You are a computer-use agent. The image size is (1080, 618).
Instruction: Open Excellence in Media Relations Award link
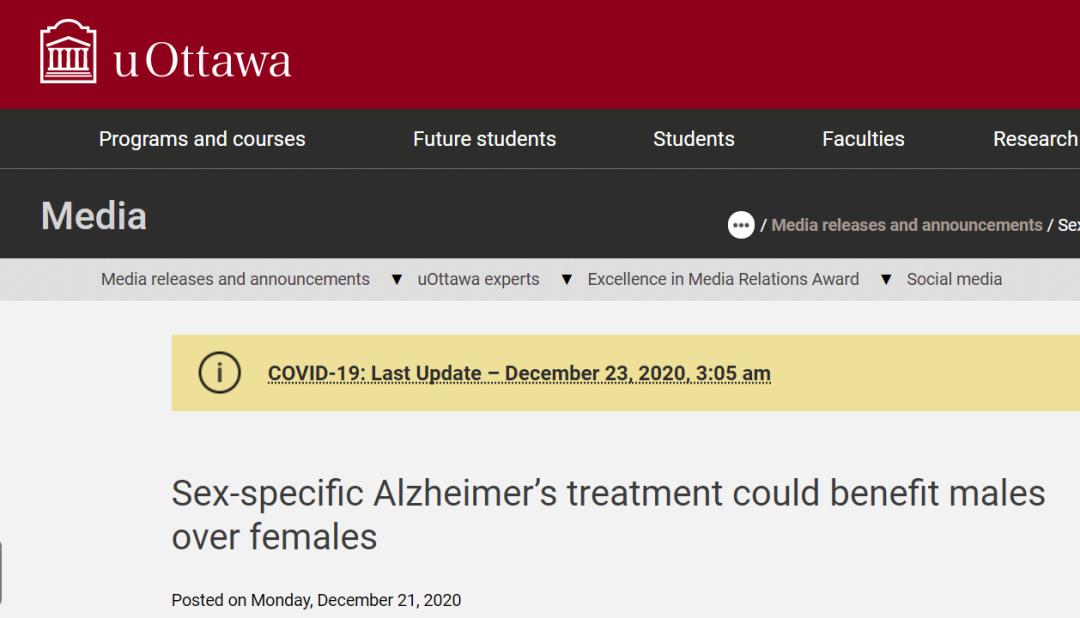point(723,280)
